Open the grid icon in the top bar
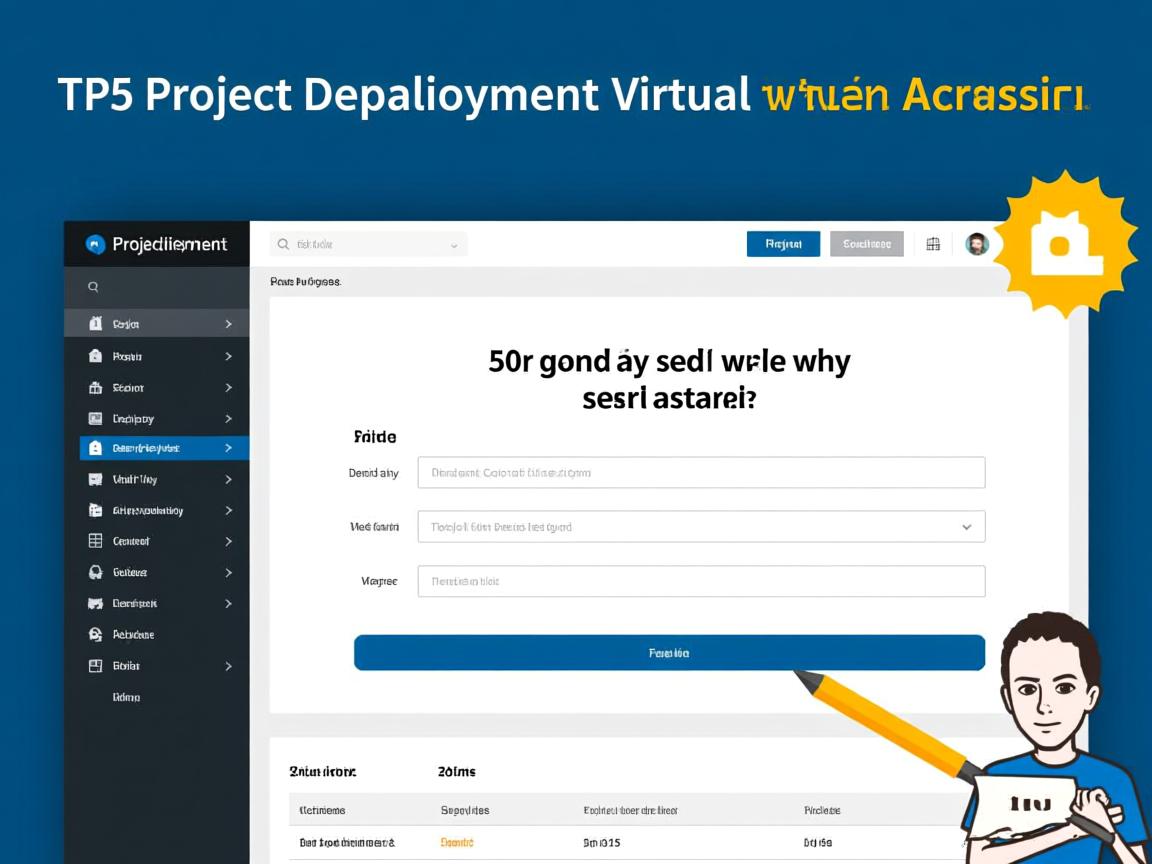Viewport: 1152px width, 864px height. tap(933, 244)
